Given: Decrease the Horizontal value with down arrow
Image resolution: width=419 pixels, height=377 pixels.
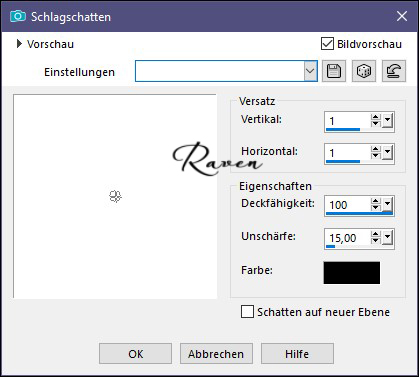Looking at the screenshot, I should tap(376, 156).
